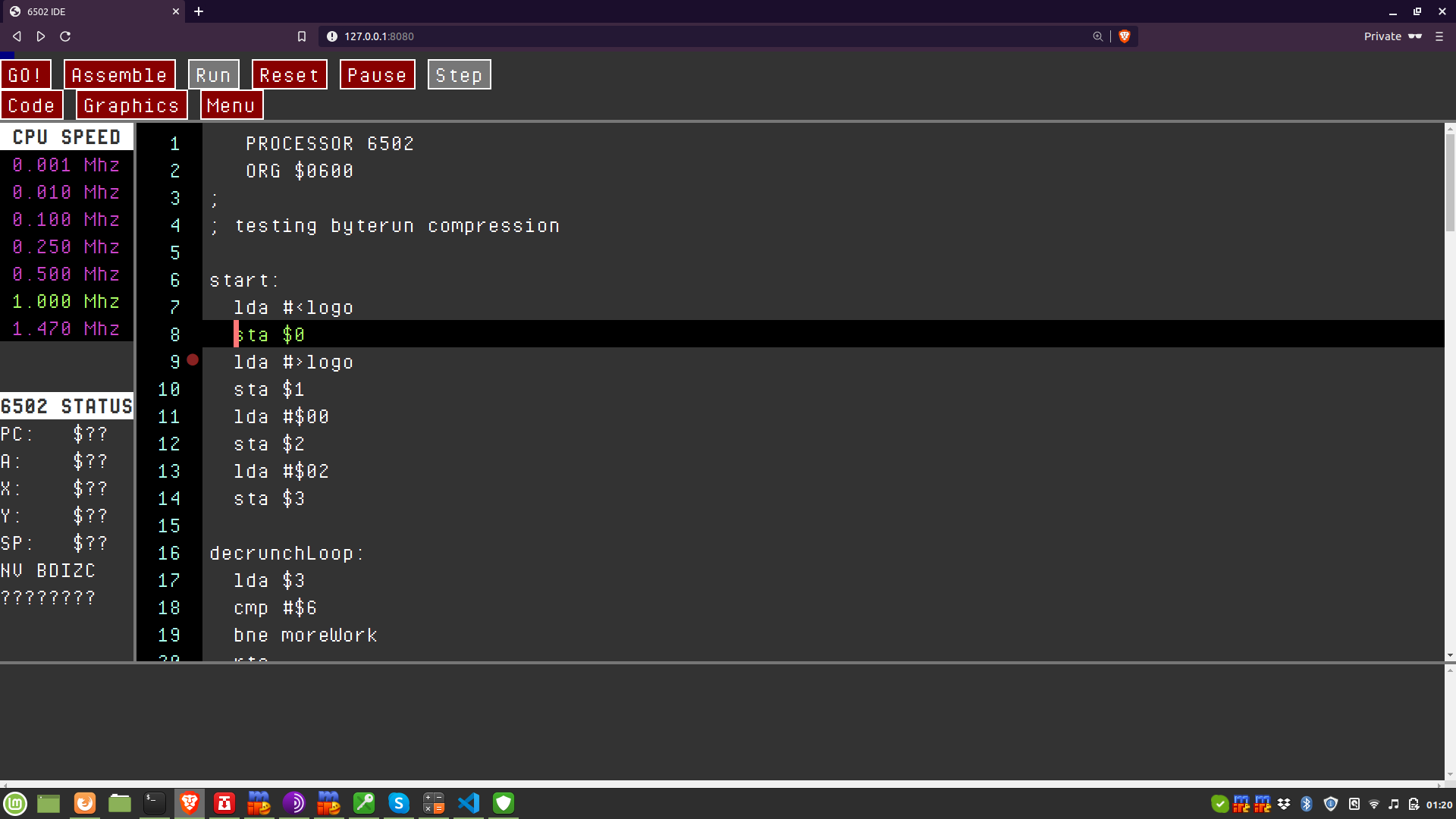
Task: Open the browser hamburger menu
Action: coord(1439,36)
